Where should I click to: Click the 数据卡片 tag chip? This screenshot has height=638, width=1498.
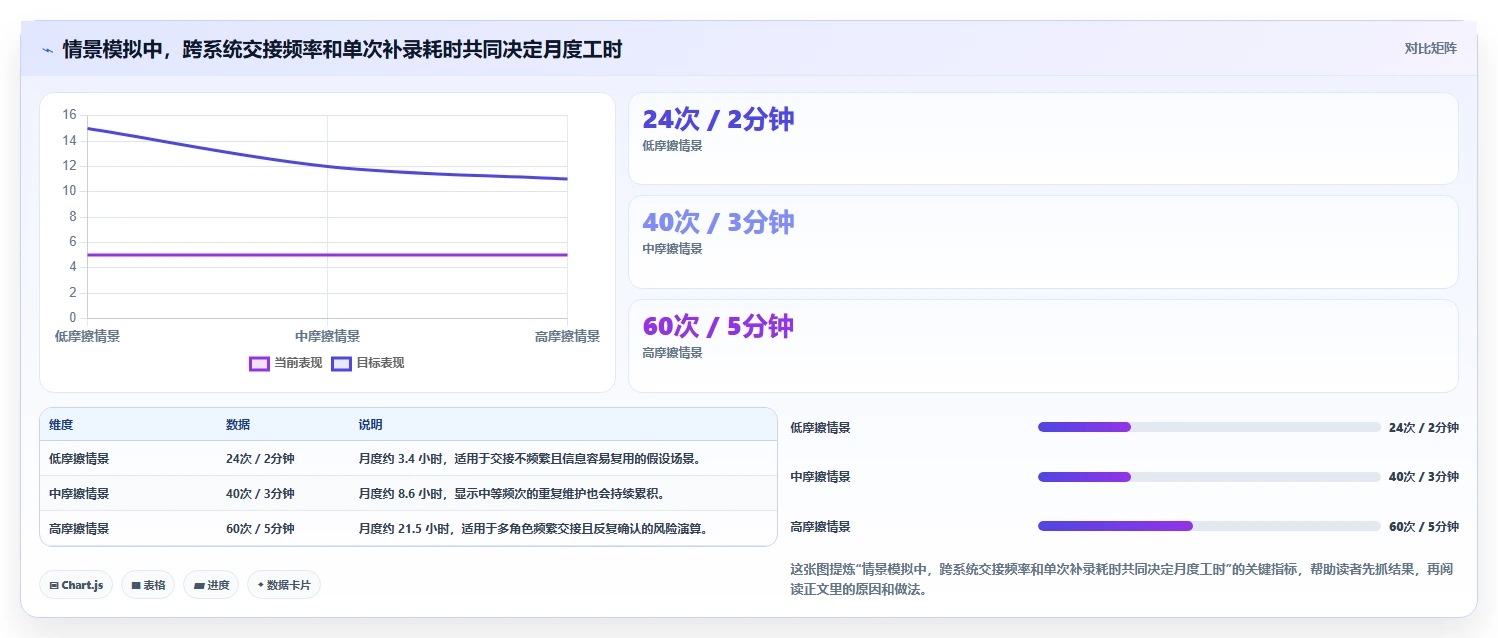(x=284, y=585)
